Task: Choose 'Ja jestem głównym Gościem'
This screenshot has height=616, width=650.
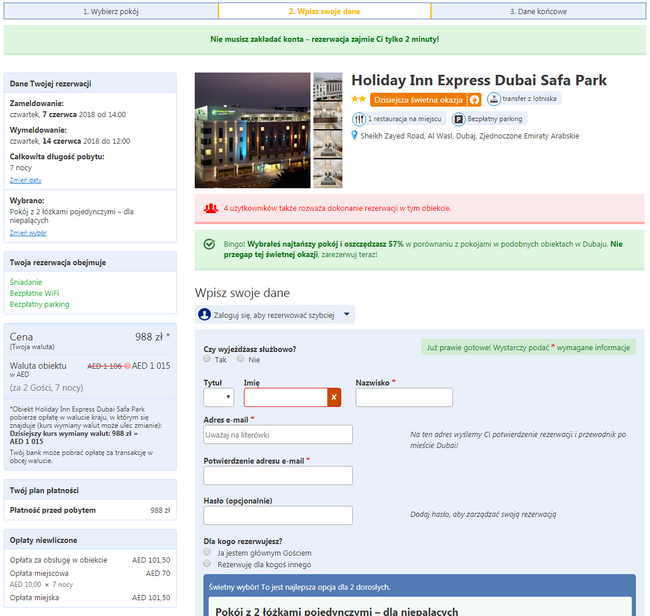Action: 207,552
